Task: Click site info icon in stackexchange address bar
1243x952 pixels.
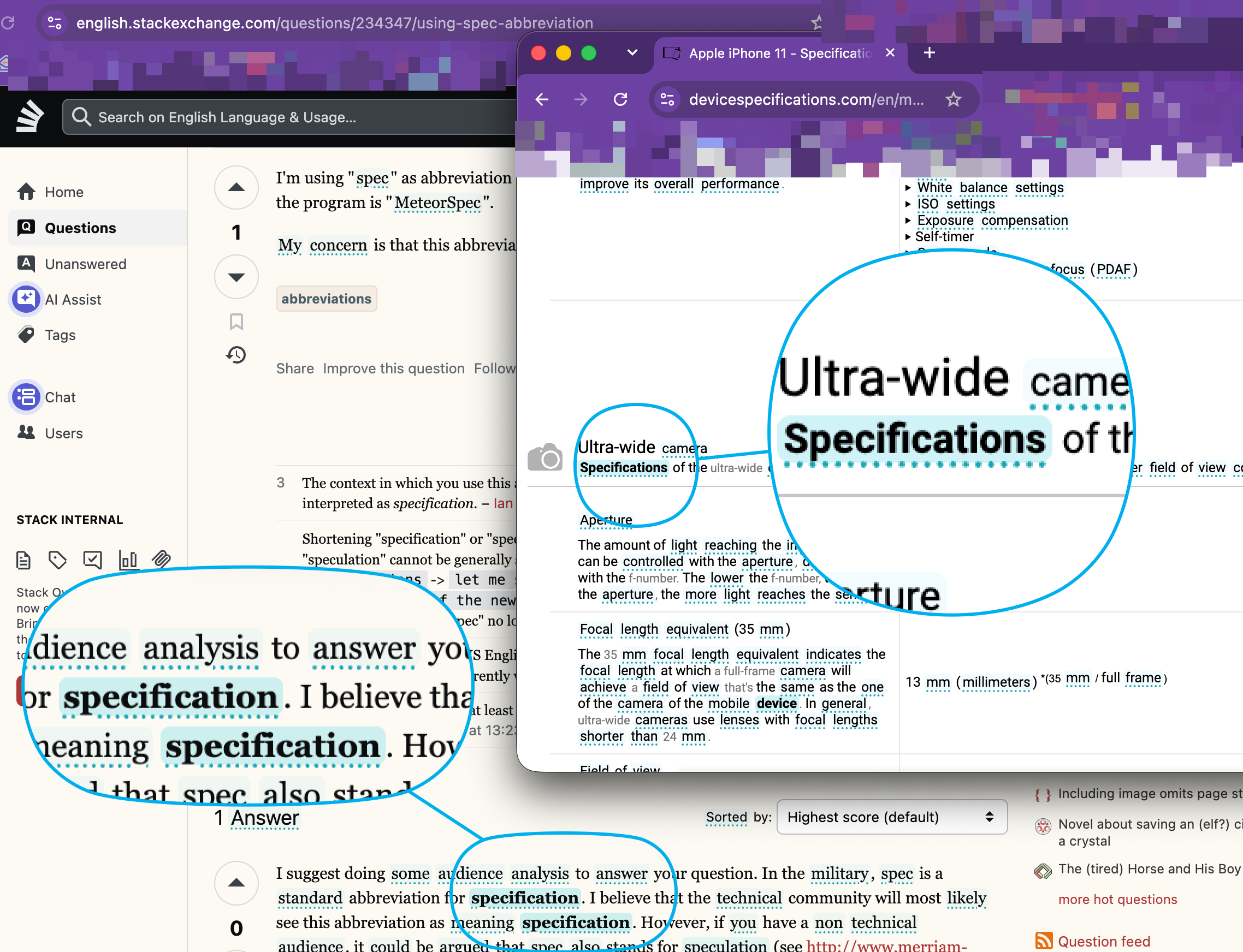Action: click(55, 23)
